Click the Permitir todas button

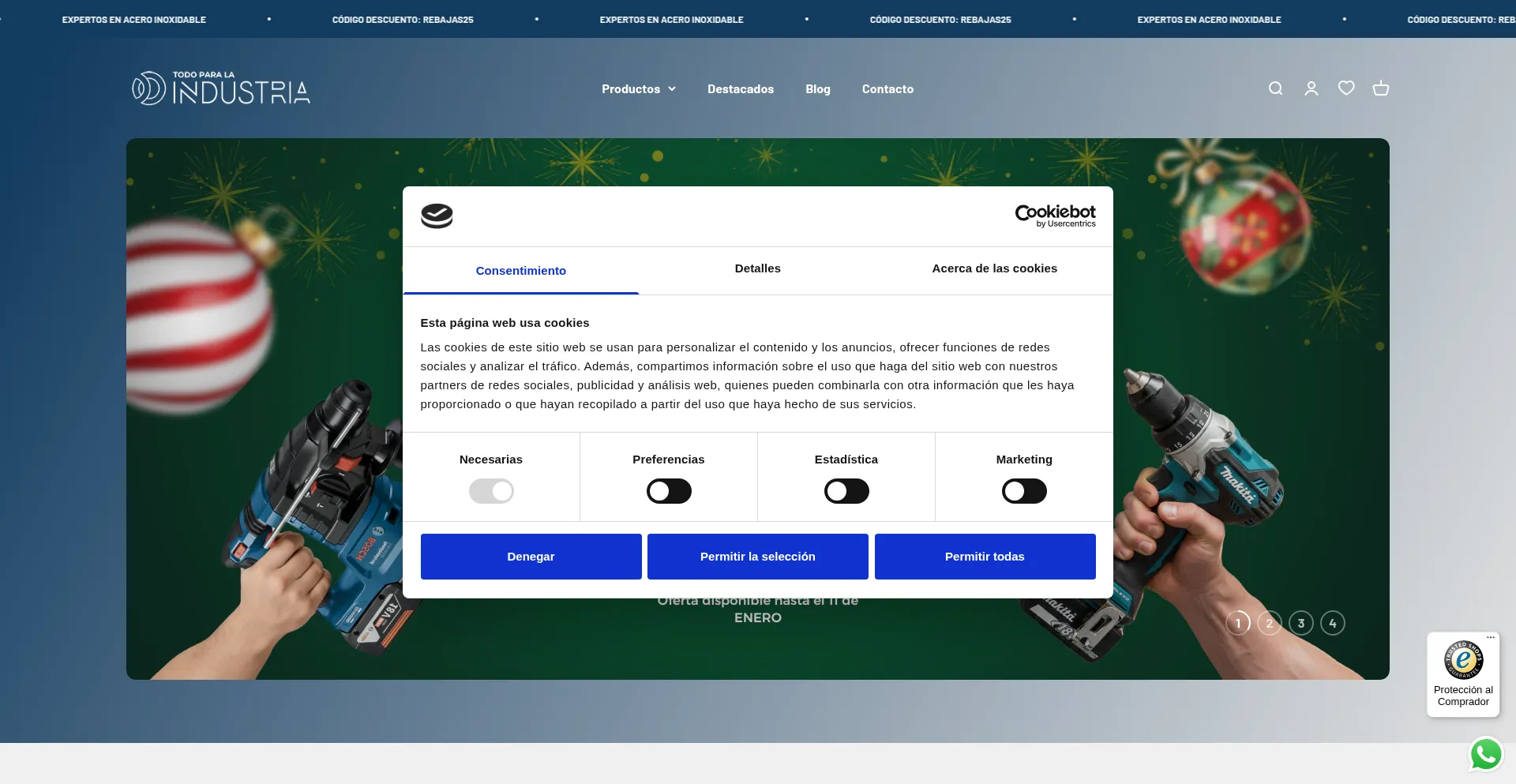(985, 556)
